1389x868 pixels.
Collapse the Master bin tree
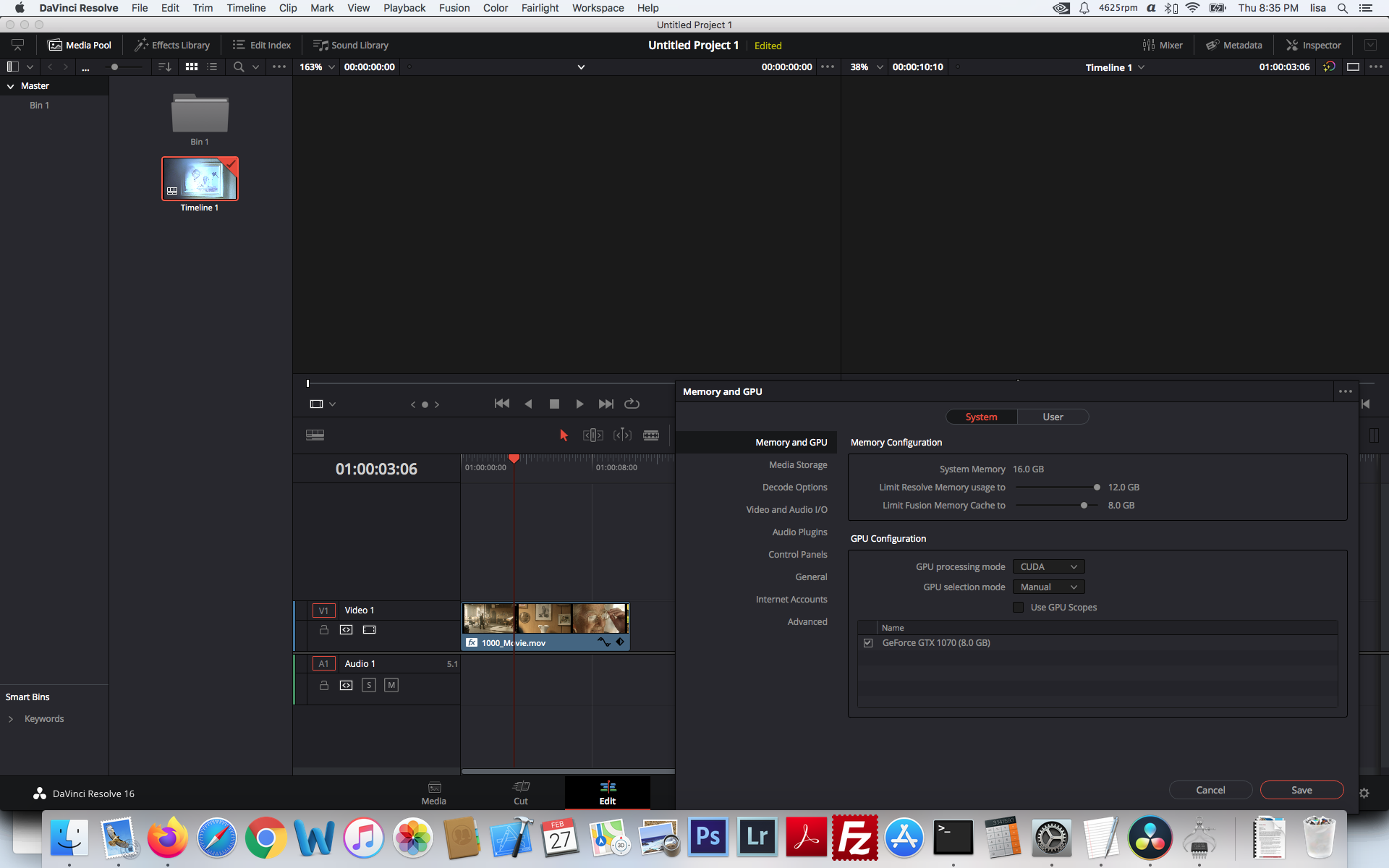pyautogui.click(x=11, y=86)
